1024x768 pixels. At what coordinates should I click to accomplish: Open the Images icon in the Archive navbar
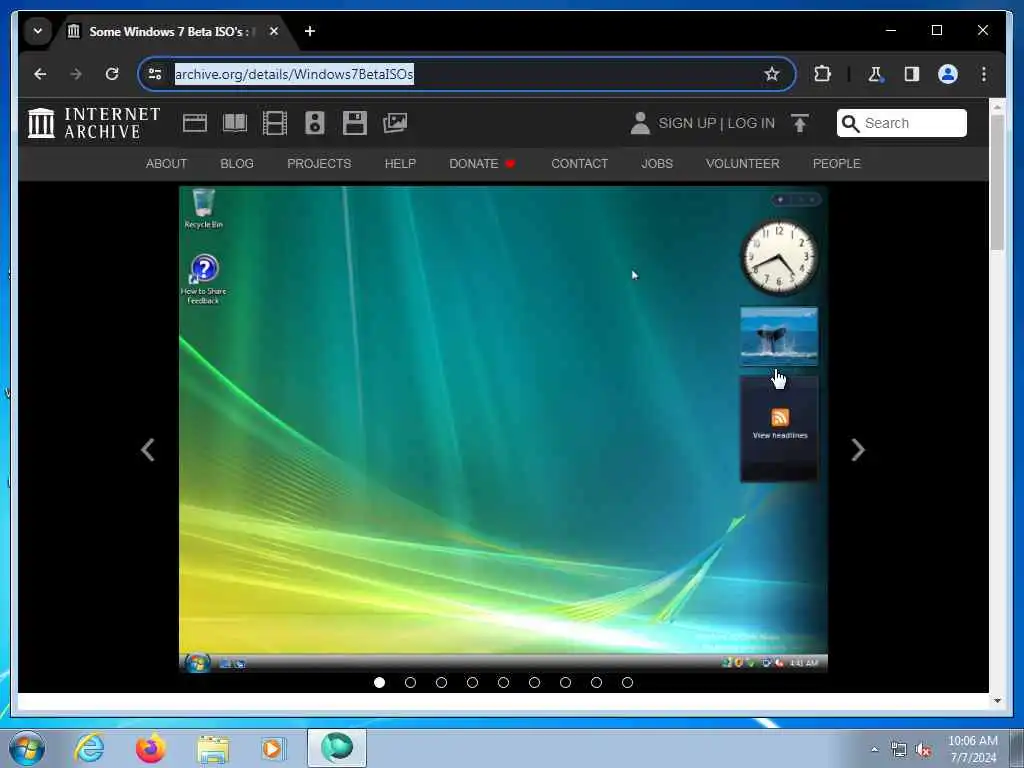point(395,123)
